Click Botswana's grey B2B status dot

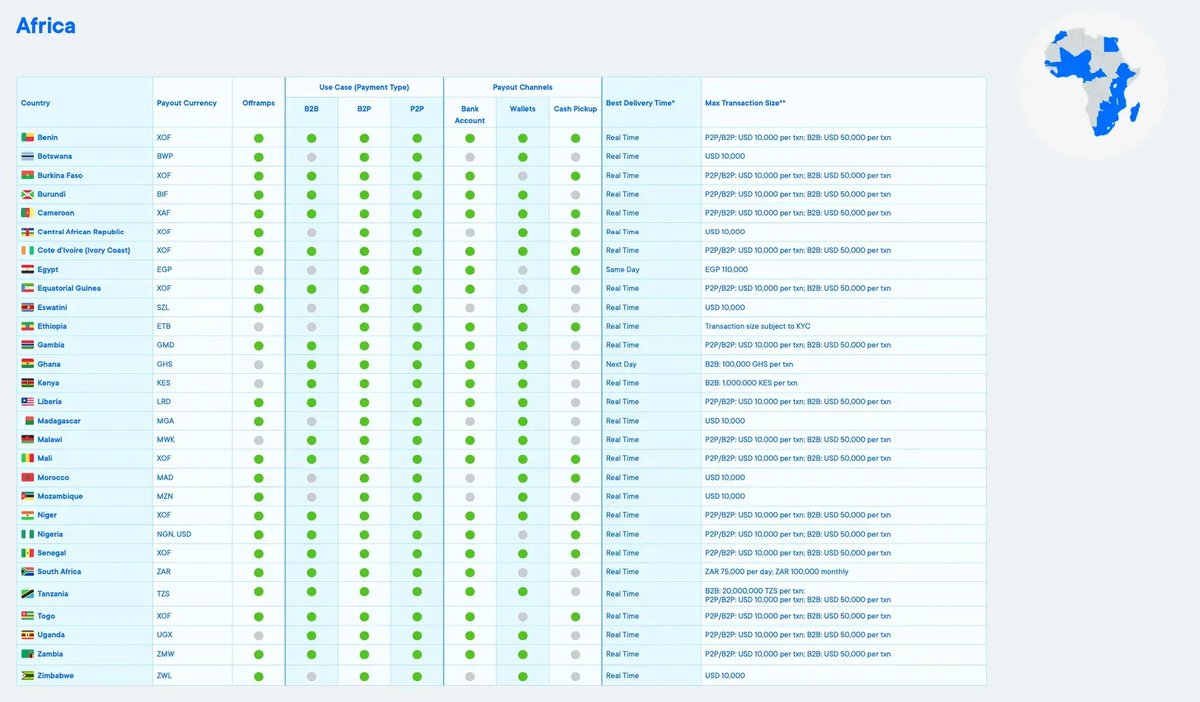tap(312, 157)
